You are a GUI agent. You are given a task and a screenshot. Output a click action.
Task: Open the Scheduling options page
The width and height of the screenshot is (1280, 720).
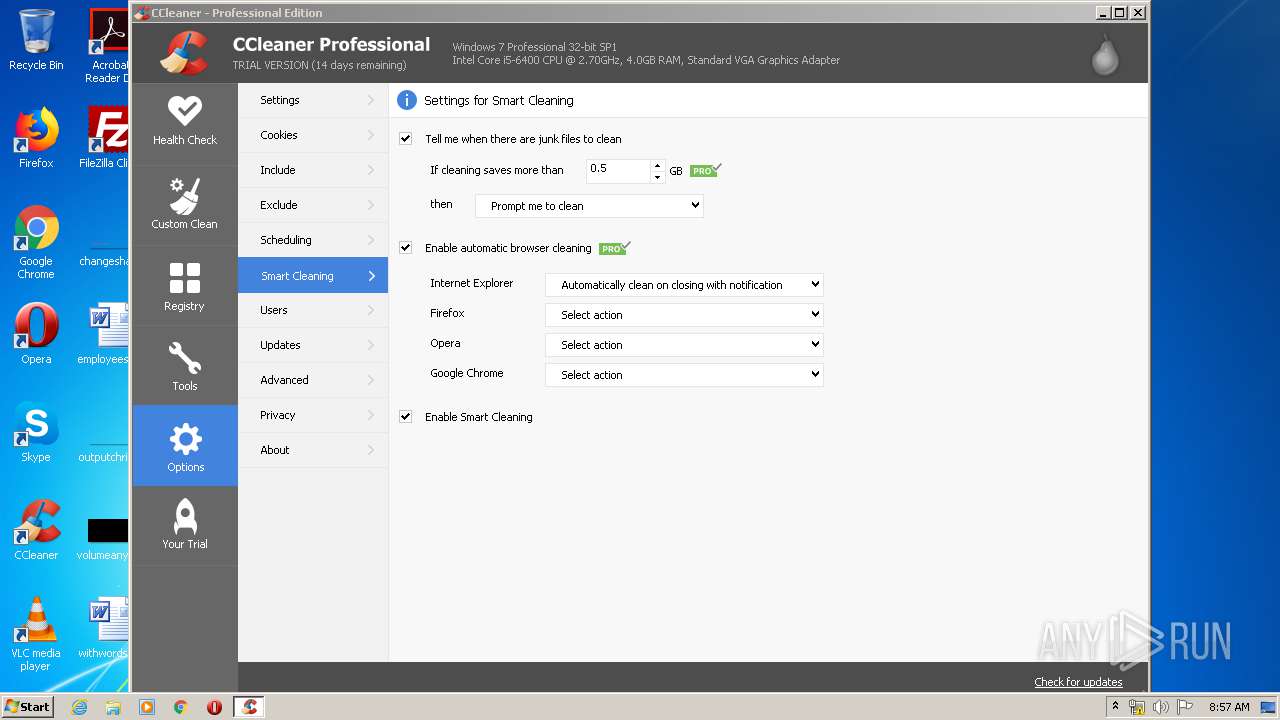coord(313,240)
